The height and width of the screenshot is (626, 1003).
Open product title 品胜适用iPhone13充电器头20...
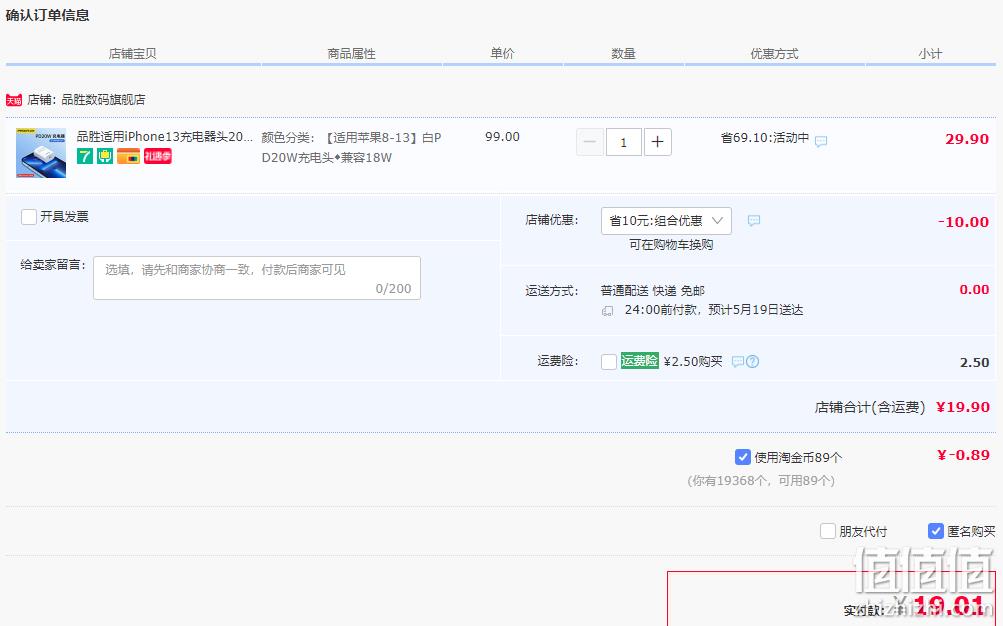[x=164, y=137]
